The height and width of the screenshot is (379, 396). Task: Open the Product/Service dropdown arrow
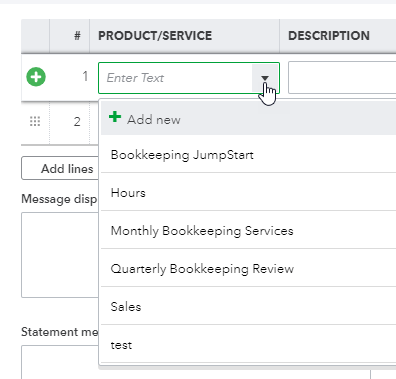point(265,78)
